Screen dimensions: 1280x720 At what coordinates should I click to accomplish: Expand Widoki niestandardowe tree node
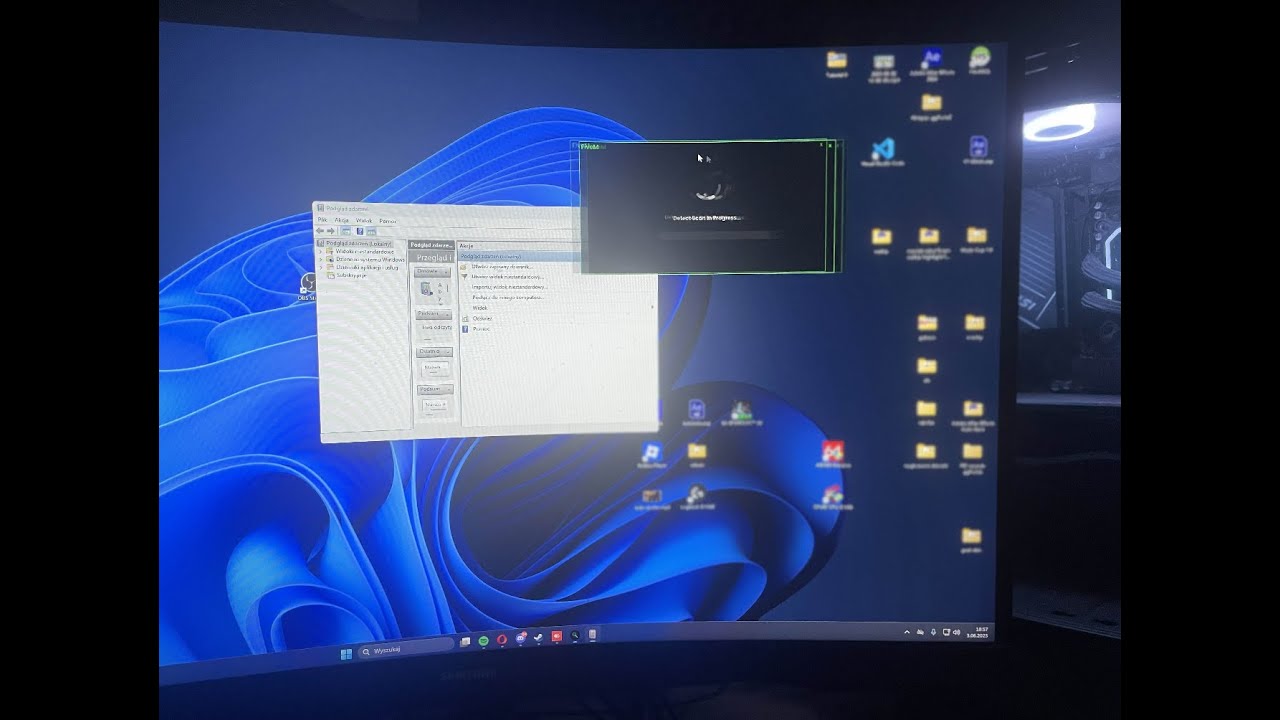click(x=321, y=251)
